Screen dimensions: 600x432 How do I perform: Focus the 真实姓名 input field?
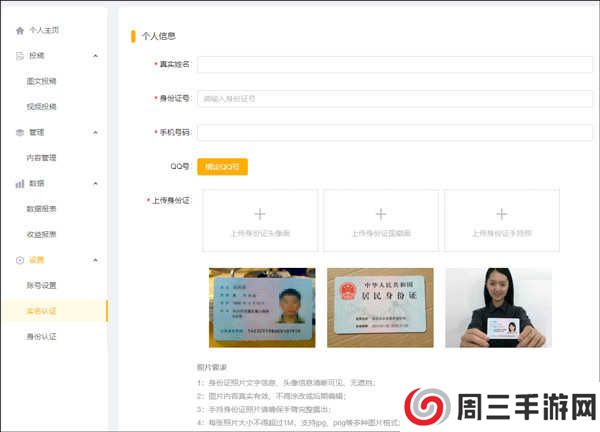395,64
